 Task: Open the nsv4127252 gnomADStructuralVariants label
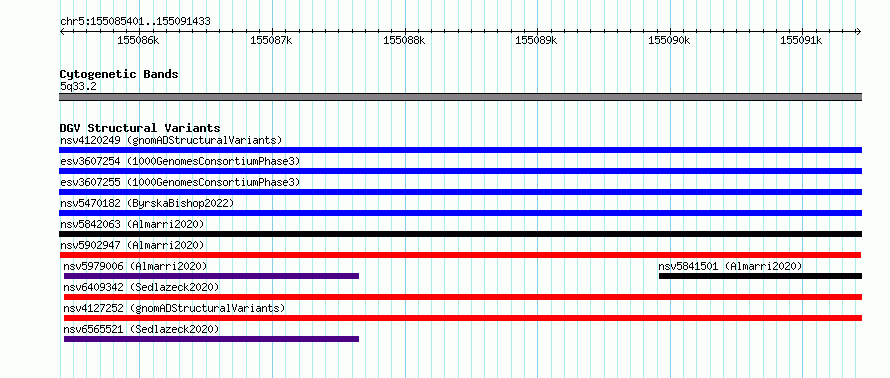point(174,308)
